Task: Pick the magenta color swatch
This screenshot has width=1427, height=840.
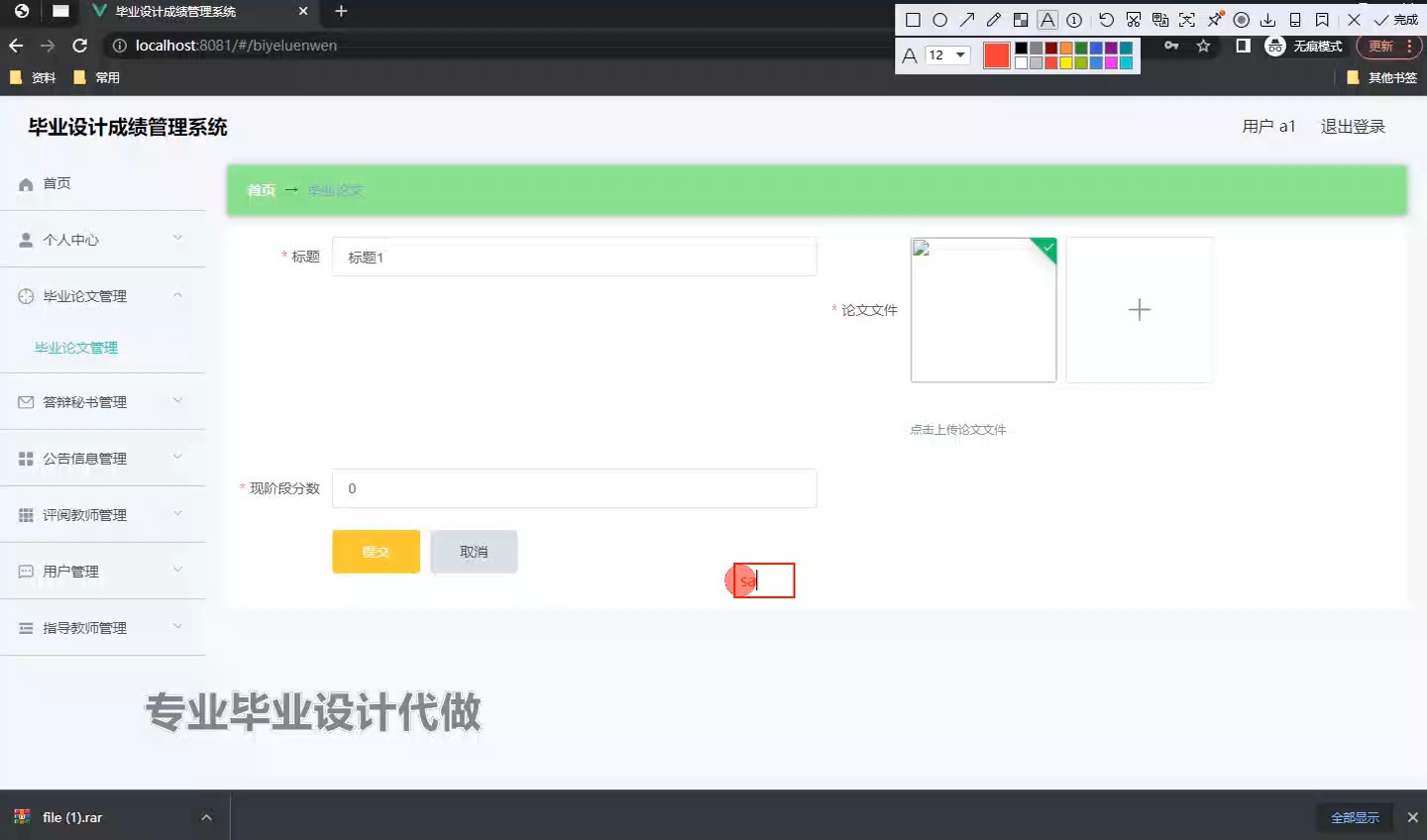Action: point(1111,63)
